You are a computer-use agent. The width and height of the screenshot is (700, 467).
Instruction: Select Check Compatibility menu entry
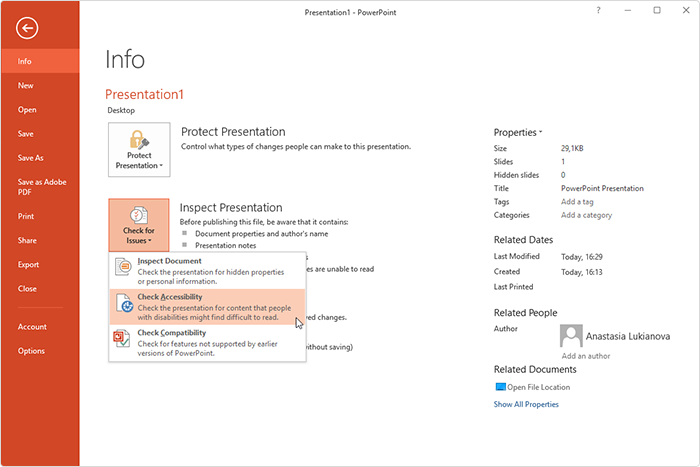click(208, 342)
